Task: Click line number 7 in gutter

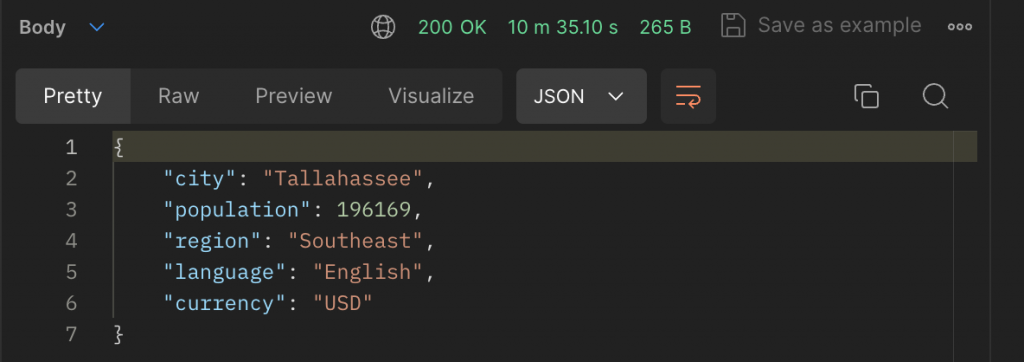Action: [71, 335]
